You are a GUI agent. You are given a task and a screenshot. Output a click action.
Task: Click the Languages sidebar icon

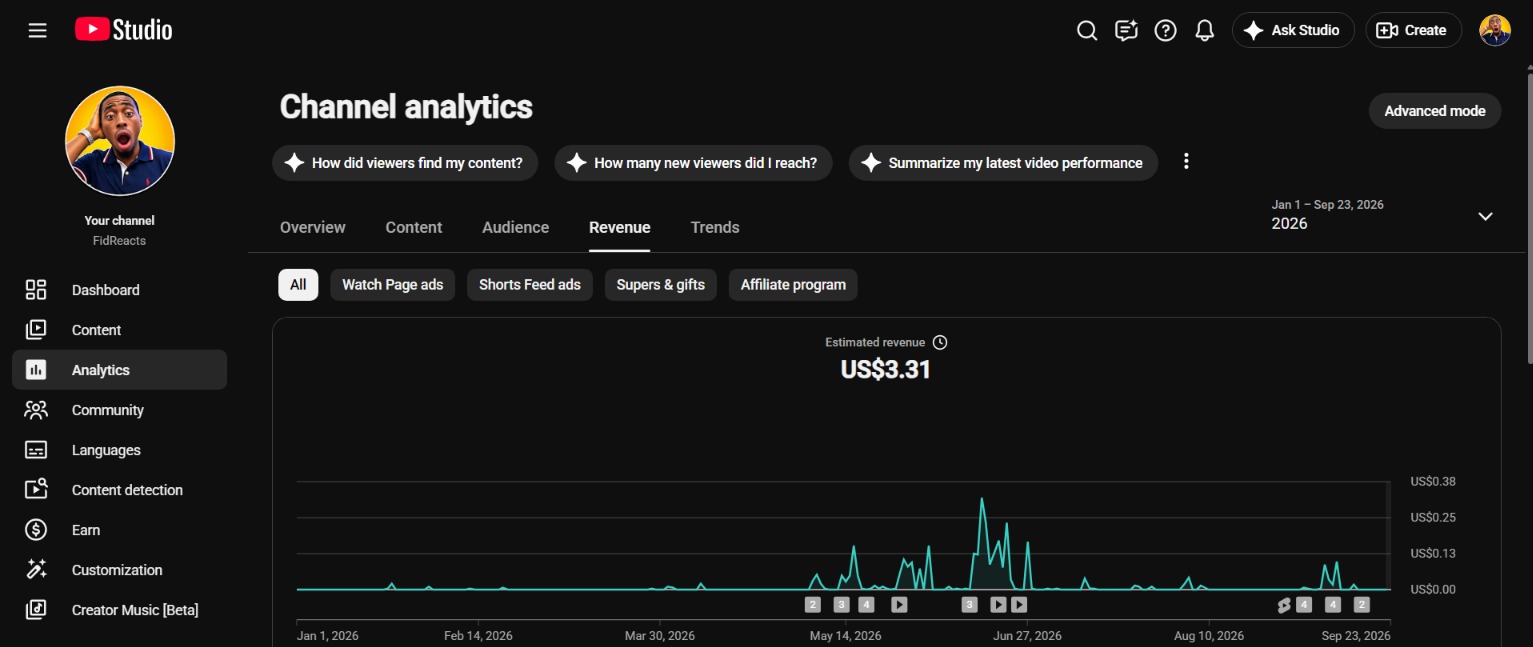coord(36,450)
